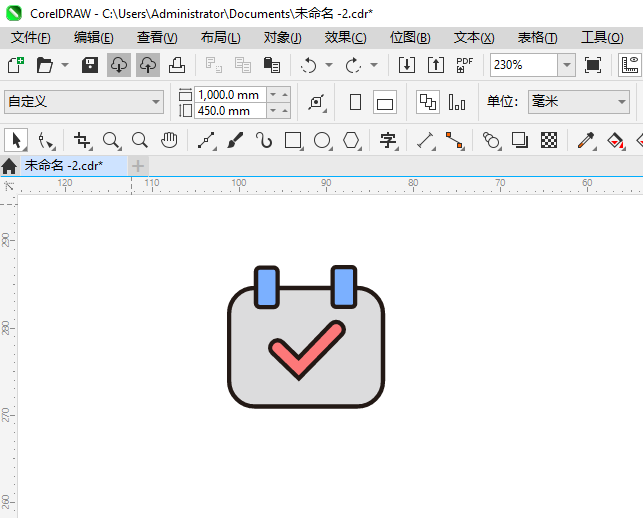Apply layout to all pages
This screenshot has width=643, height=518.
click(428, 102)
